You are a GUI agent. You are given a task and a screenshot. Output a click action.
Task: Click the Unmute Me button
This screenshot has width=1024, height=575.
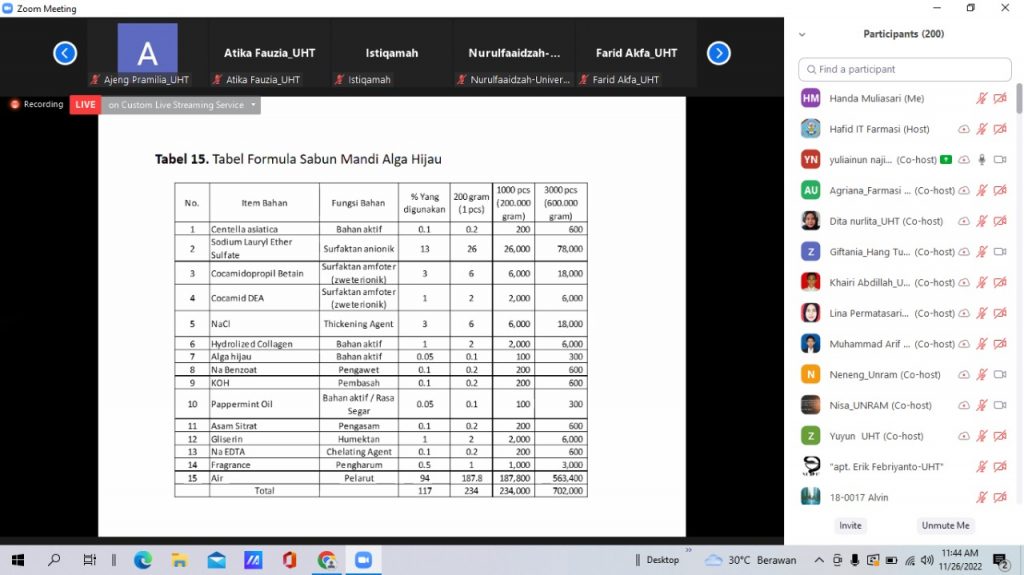click(945, 525)
